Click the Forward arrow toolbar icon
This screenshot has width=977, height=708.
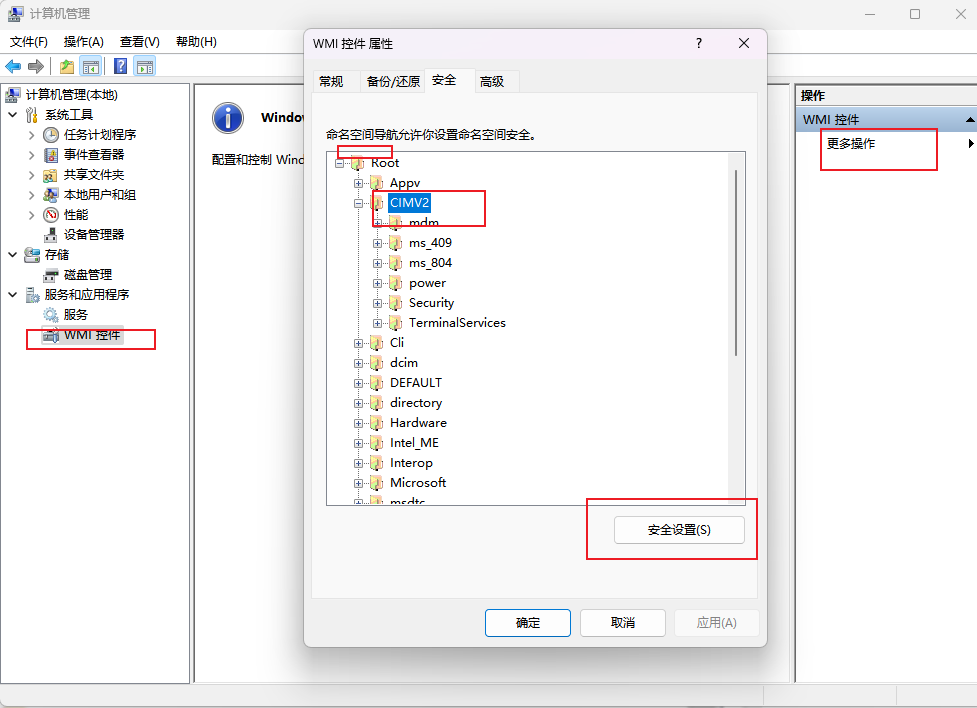pyautogui.click(x=36, y=66)
